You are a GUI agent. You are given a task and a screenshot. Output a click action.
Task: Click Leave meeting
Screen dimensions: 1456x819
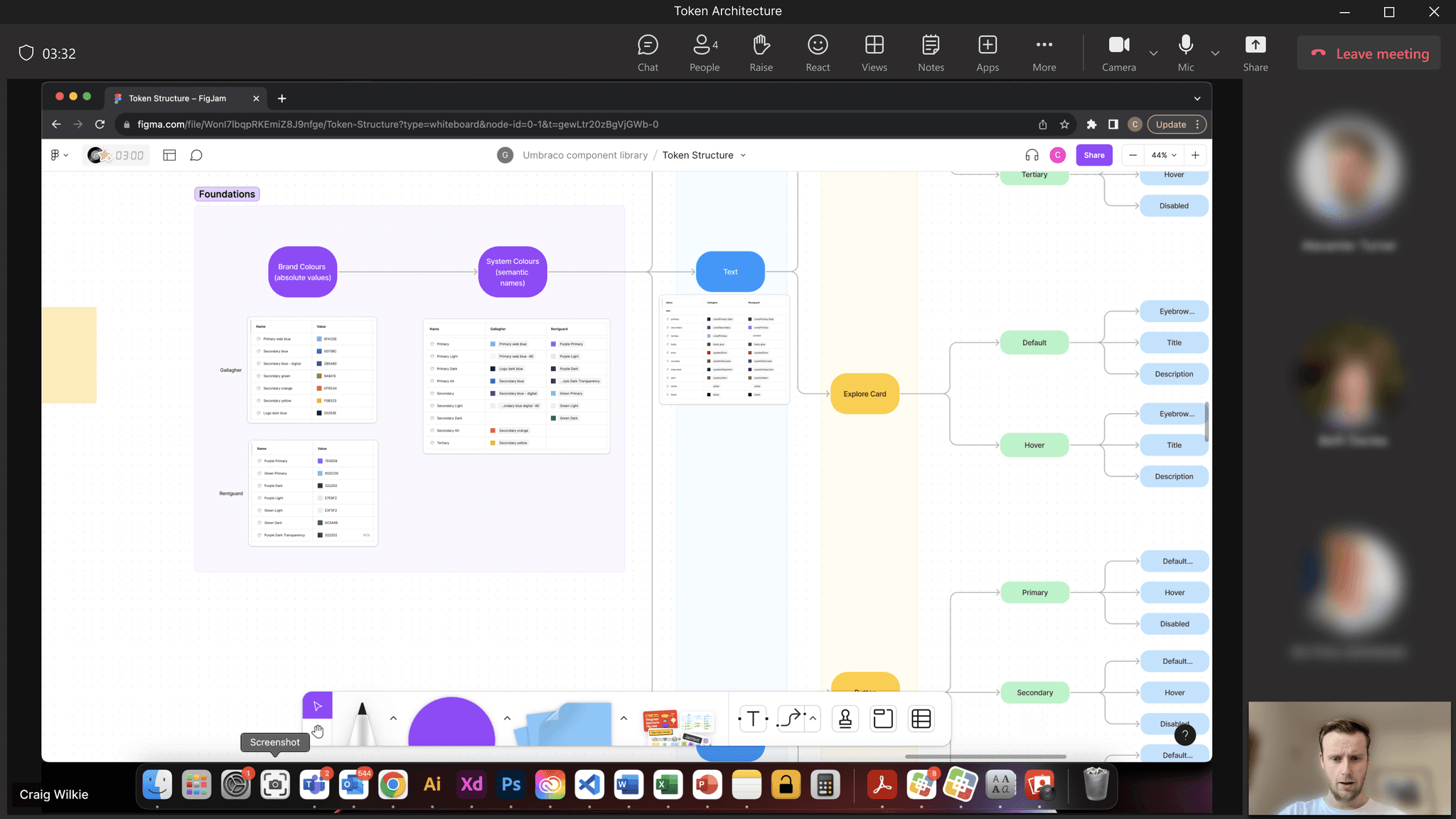click(x=1369, y=53)
